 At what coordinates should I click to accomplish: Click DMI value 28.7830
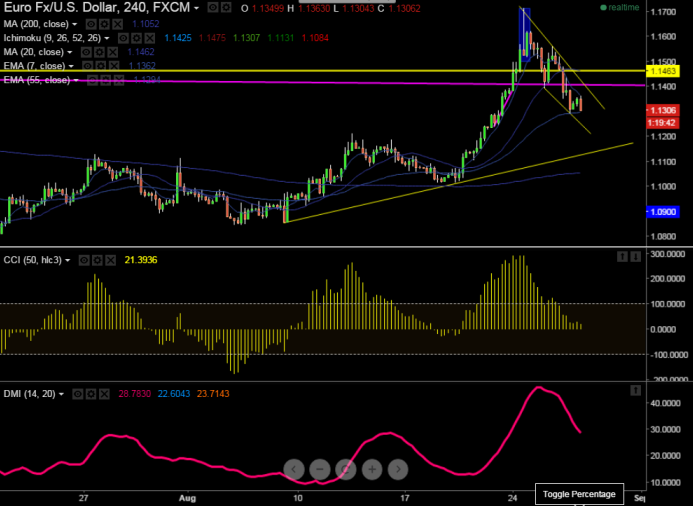click(x=135, y=394)
